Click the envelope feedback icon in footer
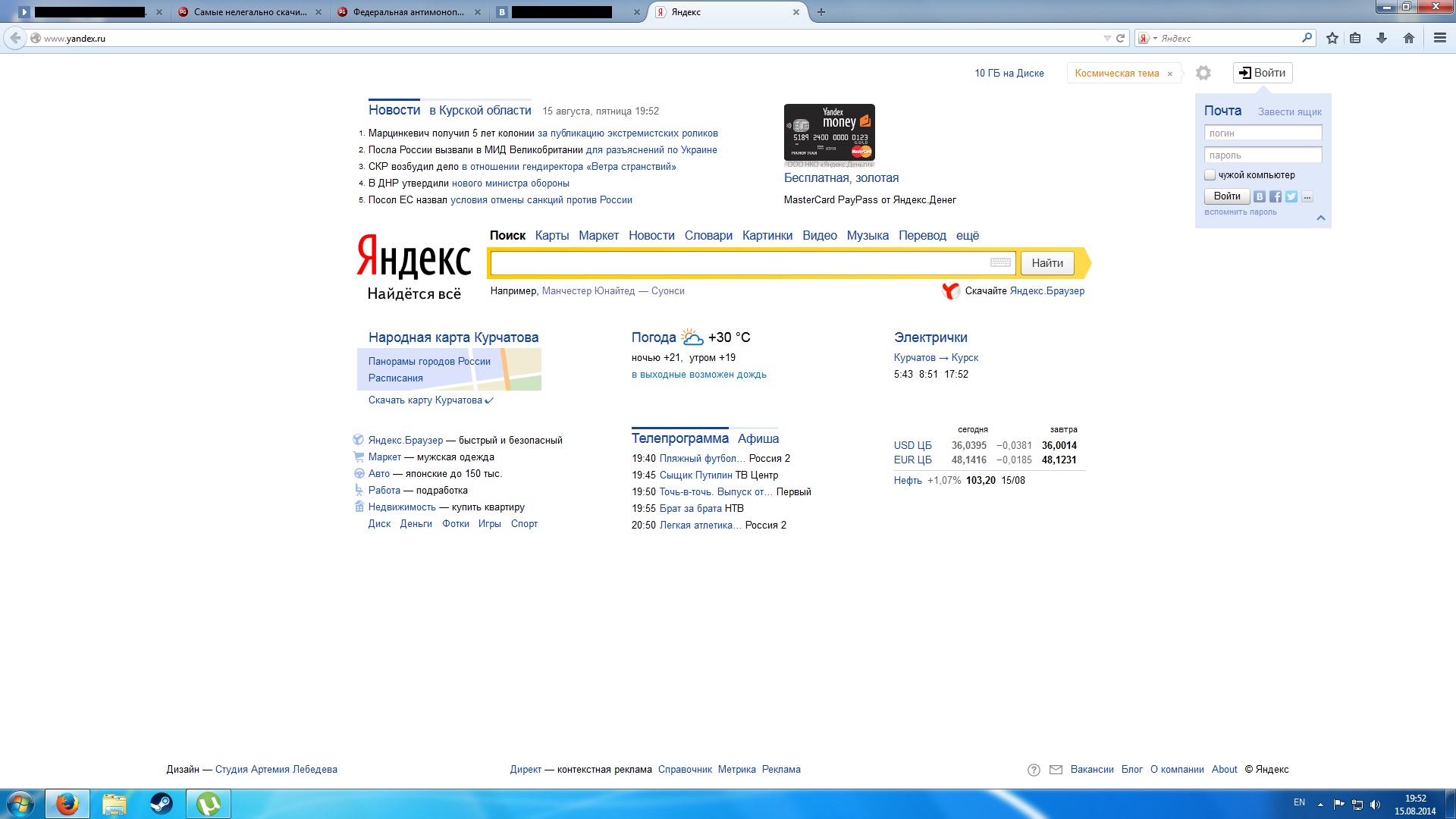The width and height of the screenshot is (1456, 819). pos(1056,770)
